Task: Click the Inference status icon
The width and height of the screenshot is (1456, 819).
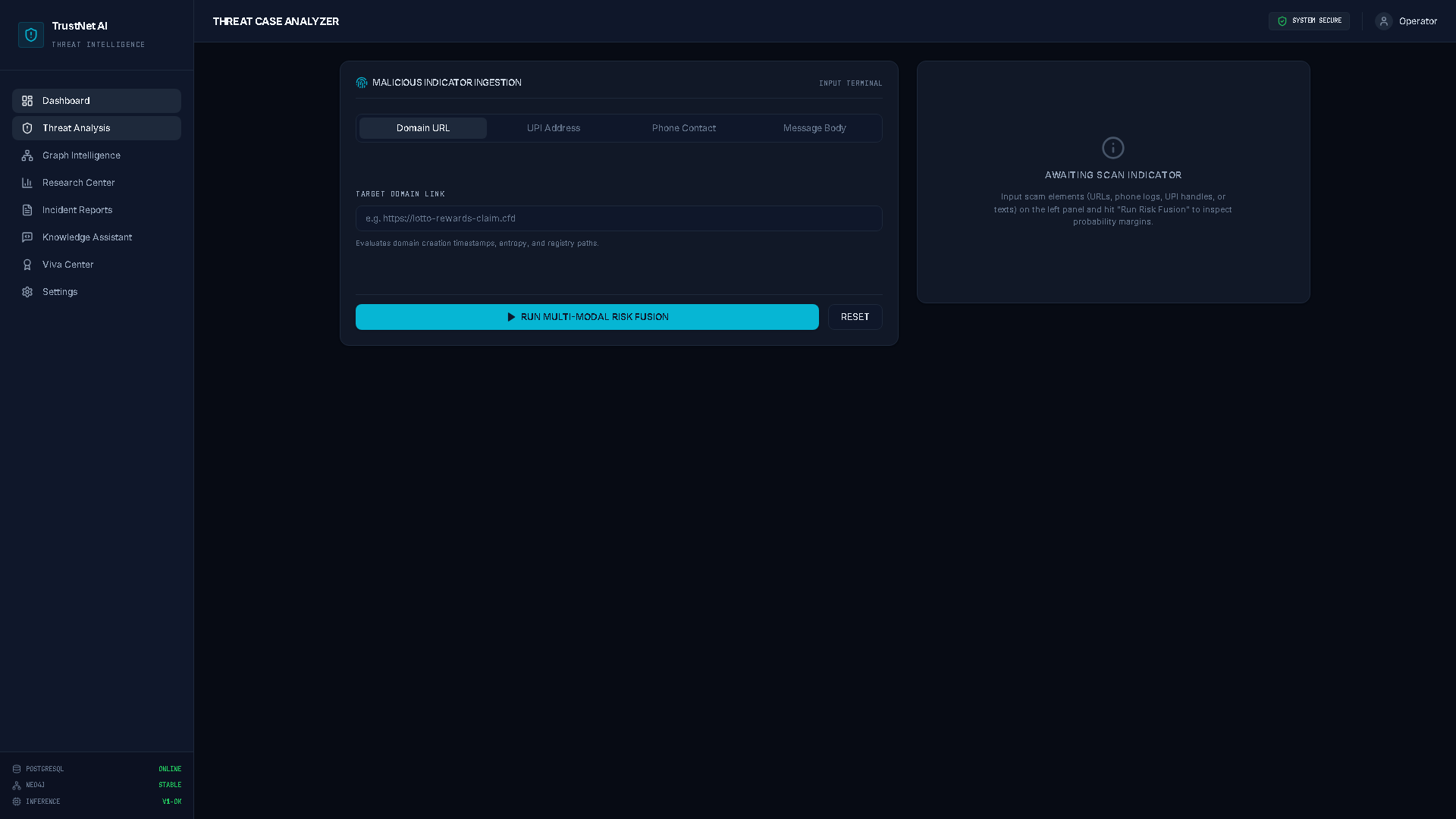Action: 17,802
